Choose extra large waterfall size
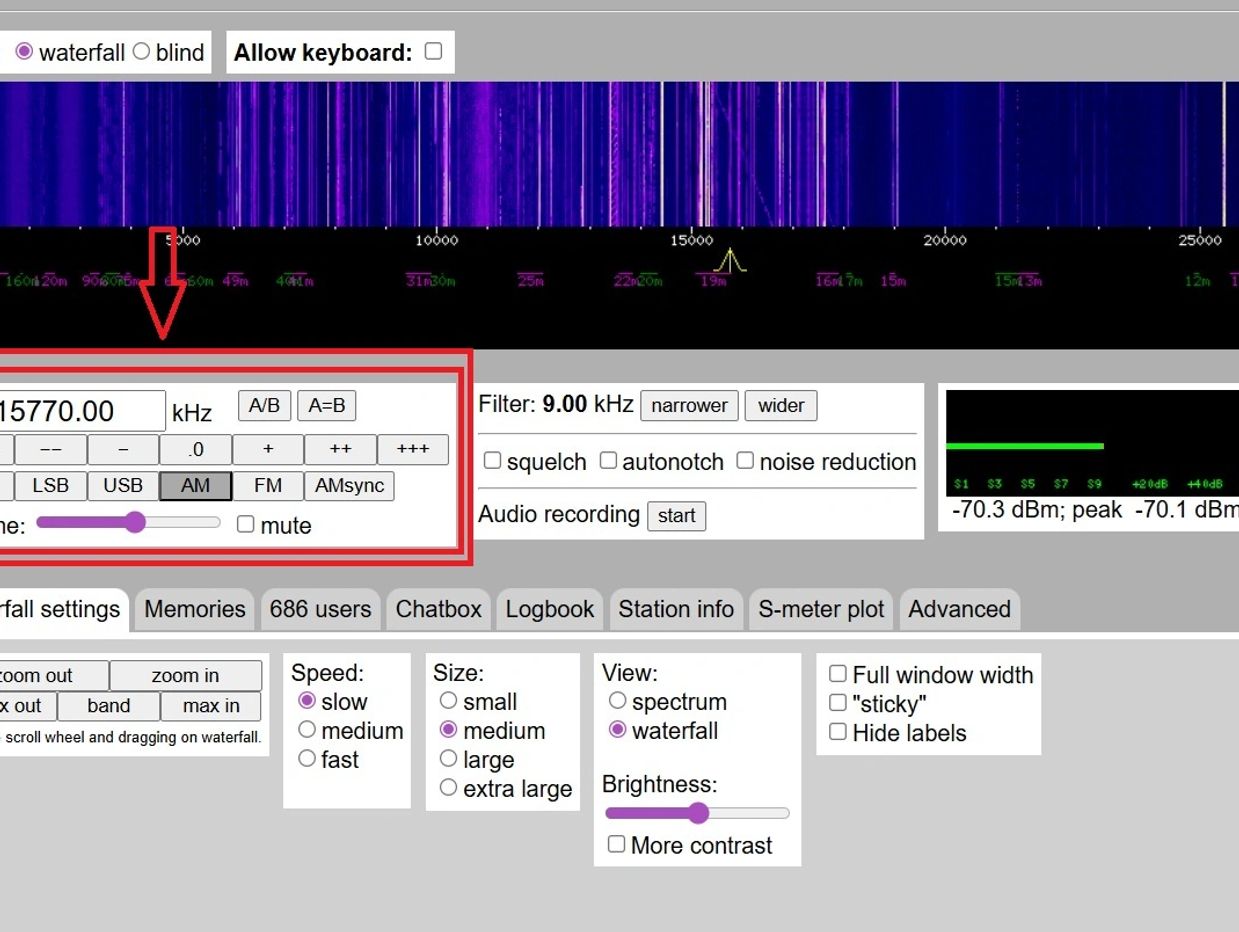This screenshot has height=932, width=1239. pyautogui.click(x=448, y=788)
